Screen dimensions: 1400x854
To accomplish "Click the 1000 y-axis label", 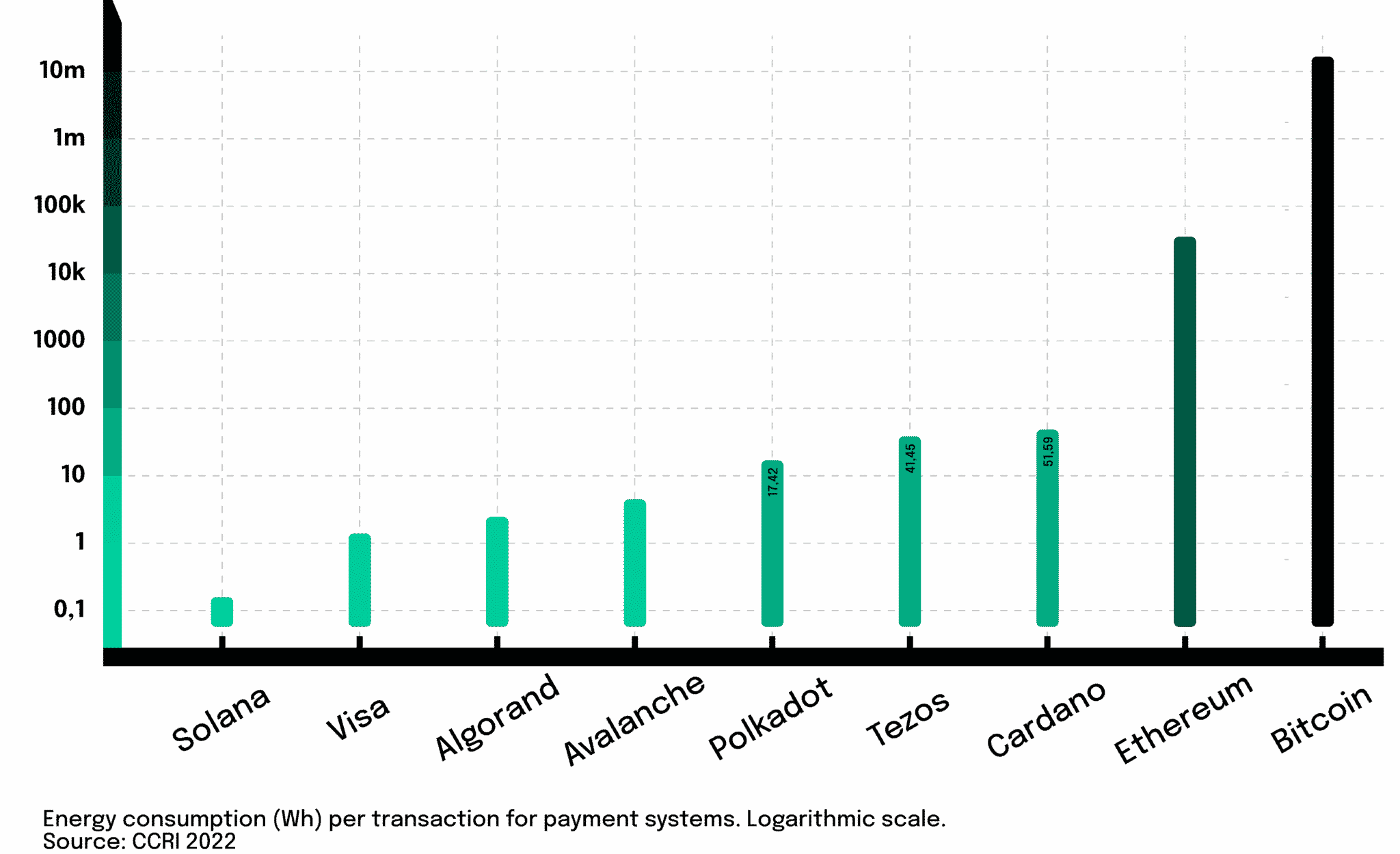I will point(59,340).
